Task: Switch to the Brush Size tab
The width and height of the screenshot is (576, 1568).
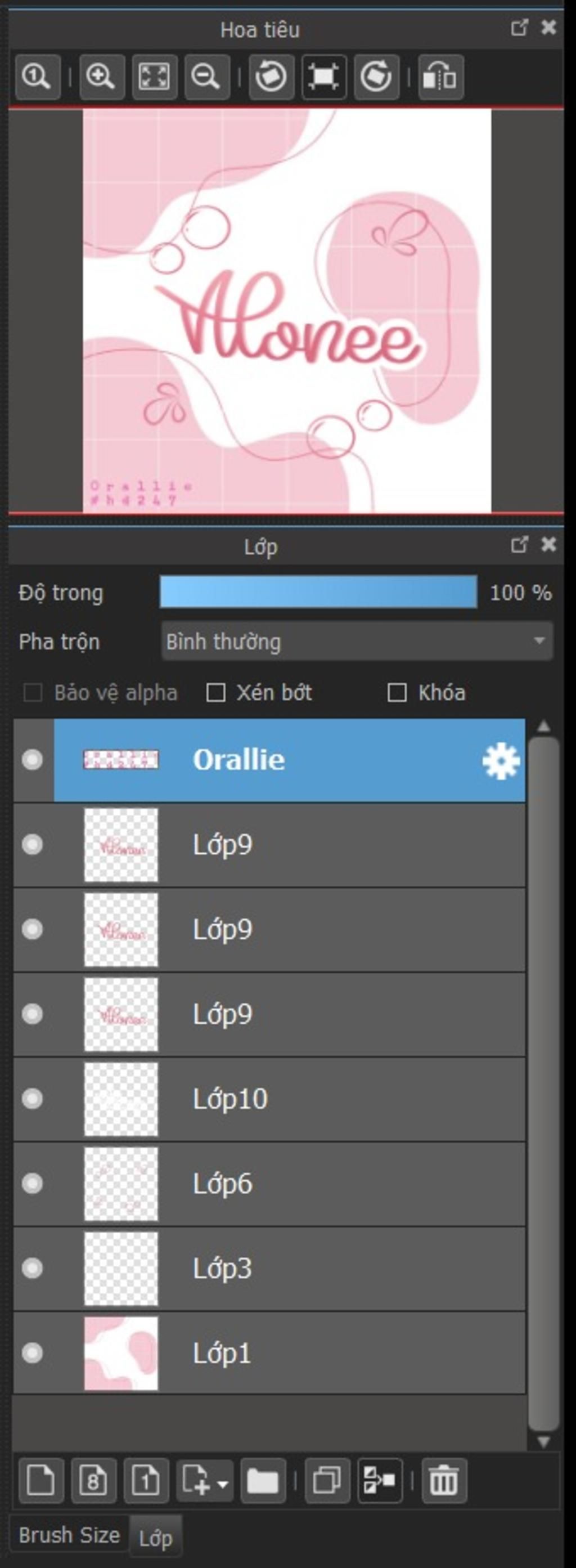Action: [69, 1535]
